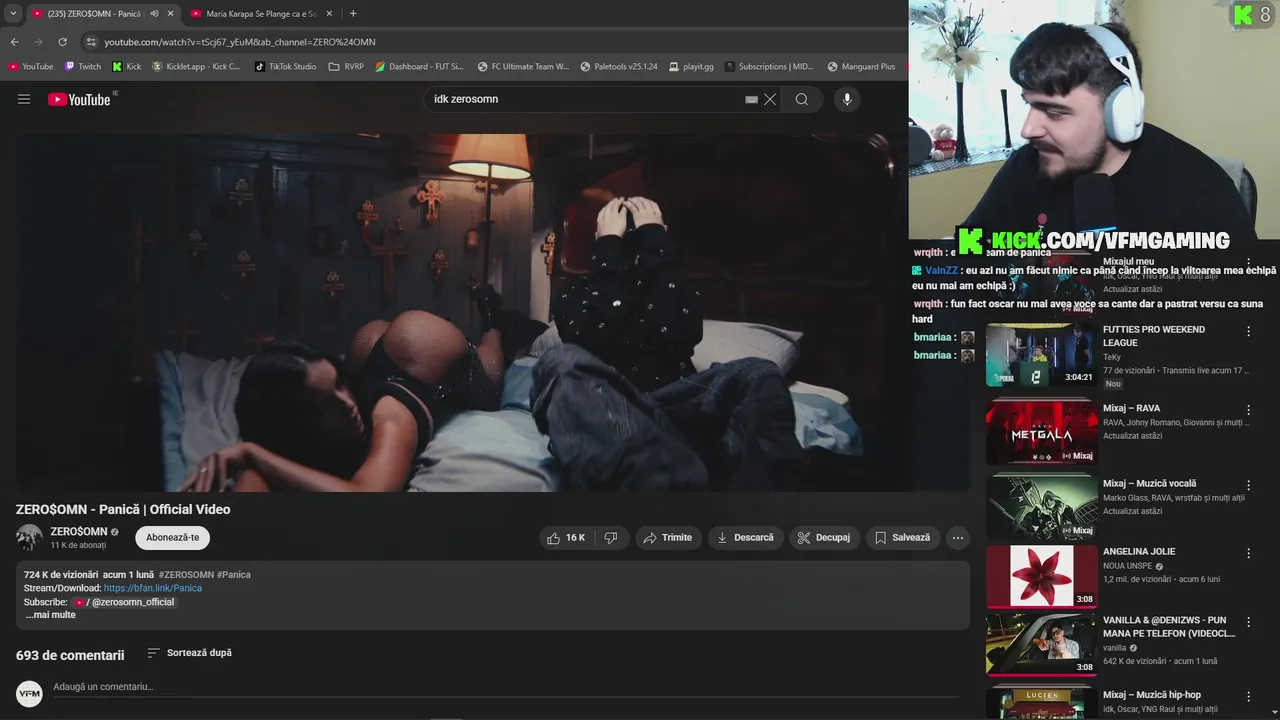The height and width of the screenshot is (720, 1280).
Task: Open Dashboard - FUT bookmark
Action: tap(420, 67)
